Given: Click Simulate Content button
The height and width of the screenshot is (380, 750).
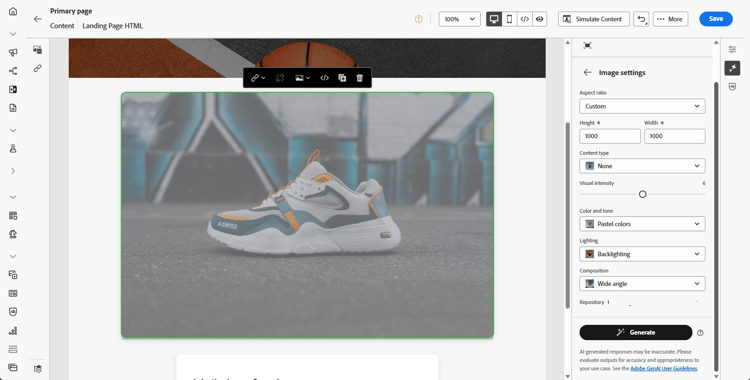Looking at the screenshot, I should (x=594, y=19).
